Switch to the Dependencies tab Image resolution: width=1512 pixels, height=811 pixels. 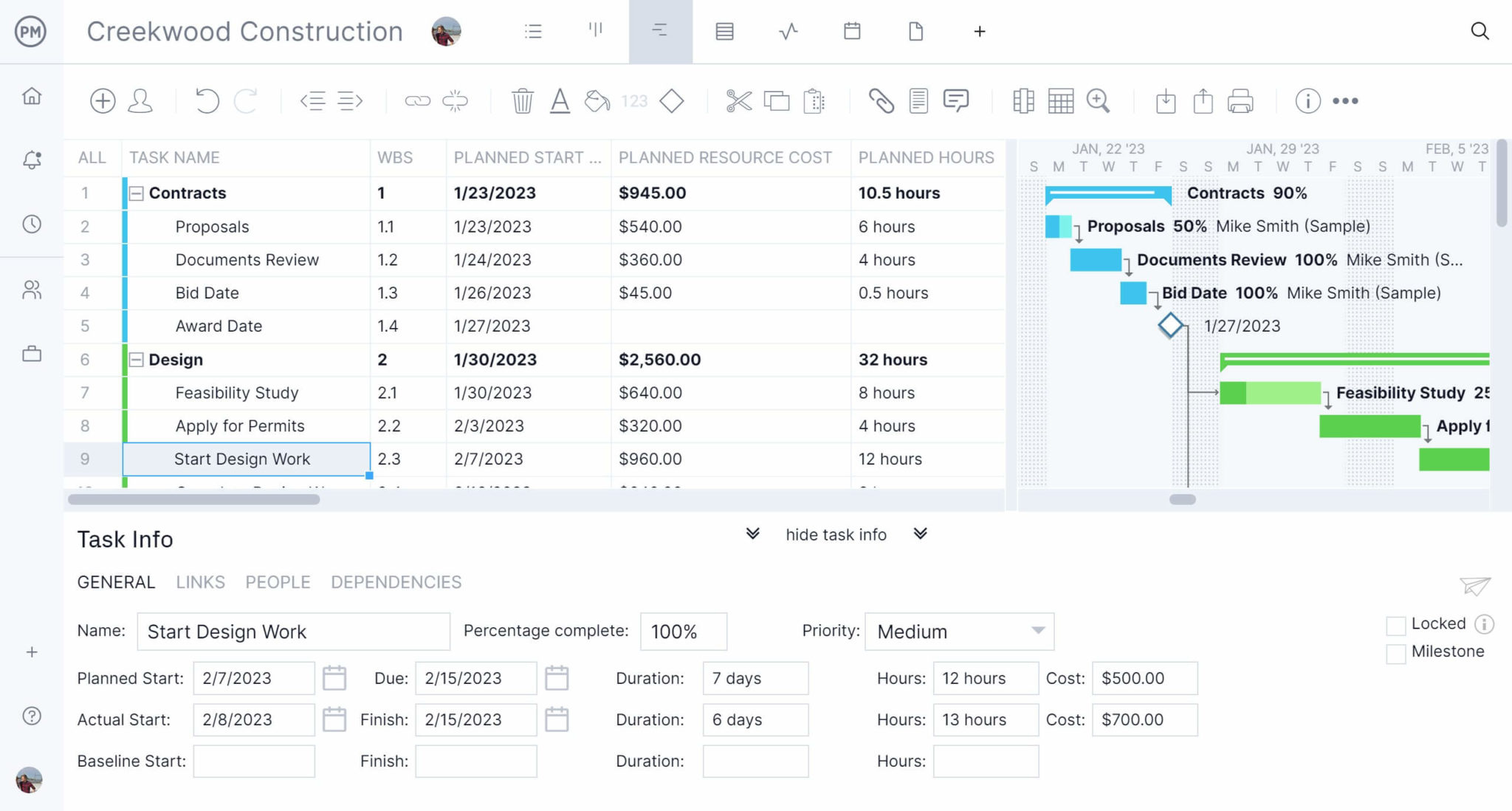(396, 582)
